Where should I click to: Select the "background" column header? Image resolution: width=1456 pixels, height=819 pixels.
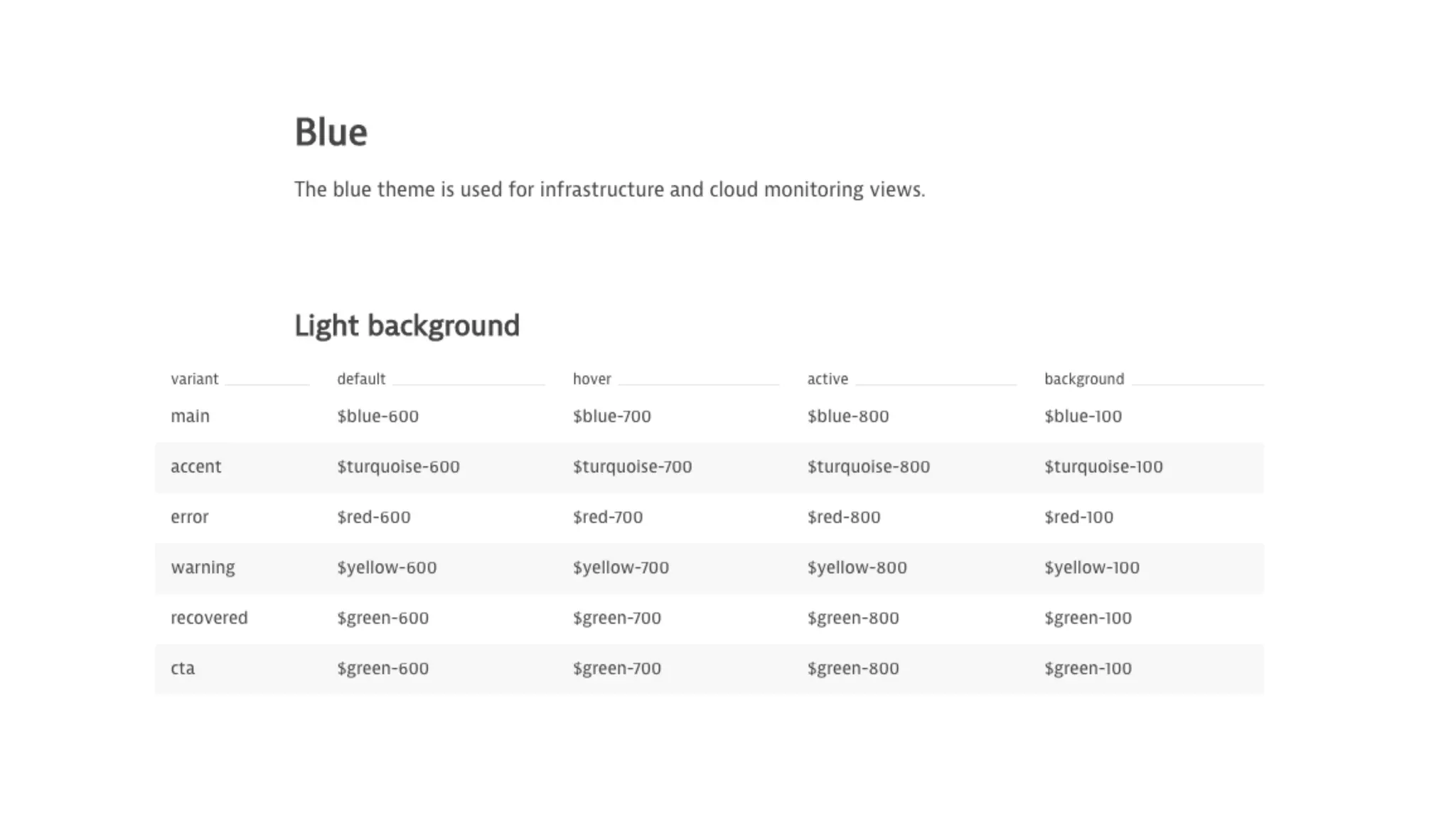[1083, 379]
